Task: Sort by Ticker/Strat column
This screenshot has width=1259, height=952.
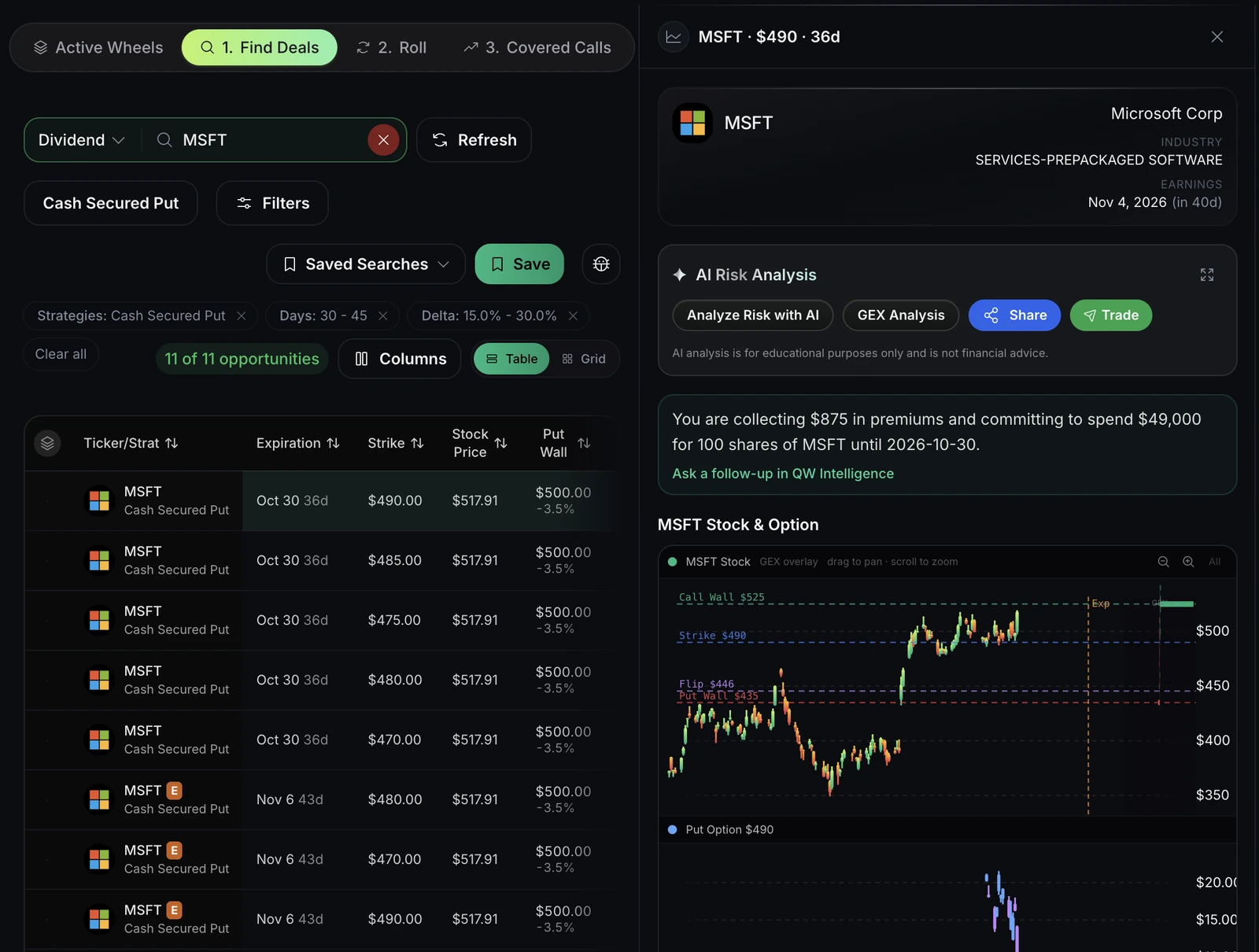Action: pos(131,443)
